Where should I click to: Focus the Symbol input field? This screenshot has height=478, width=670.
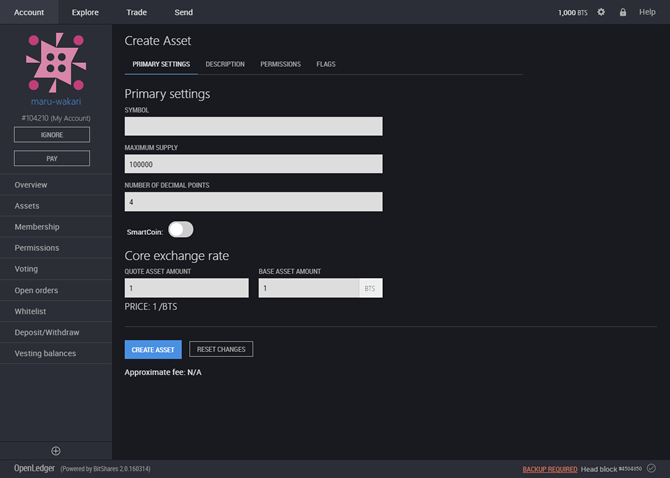[253, 126]
